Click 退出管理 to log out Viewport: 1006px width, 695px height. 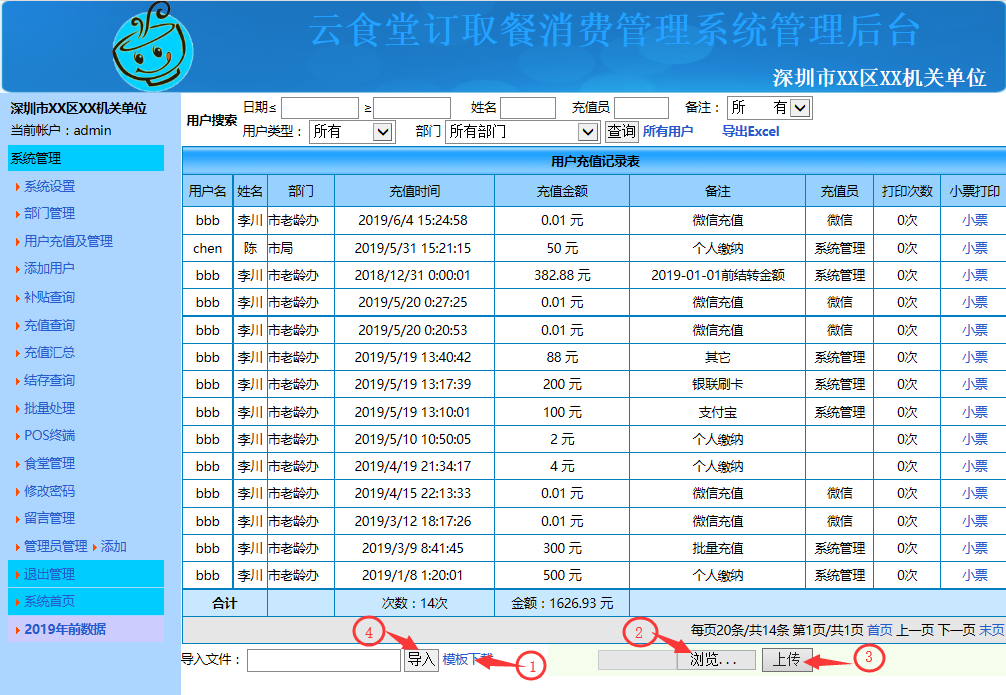pos(49,574)
